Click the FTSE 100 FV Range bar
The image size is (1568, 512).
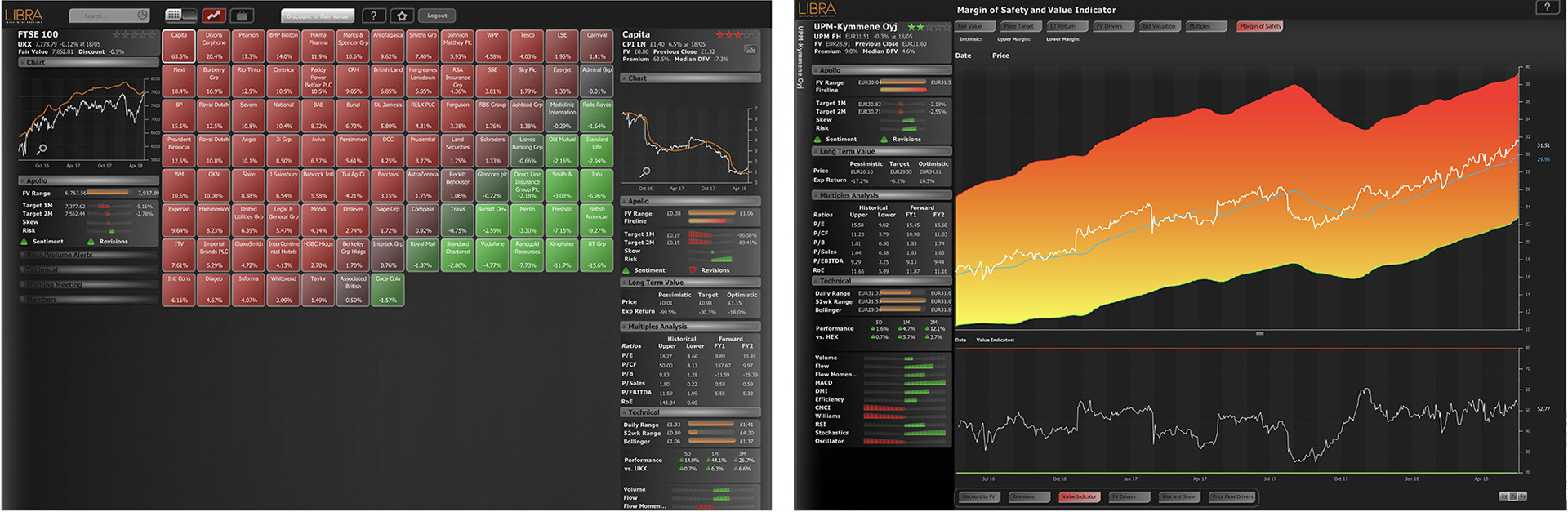(108, 194)
